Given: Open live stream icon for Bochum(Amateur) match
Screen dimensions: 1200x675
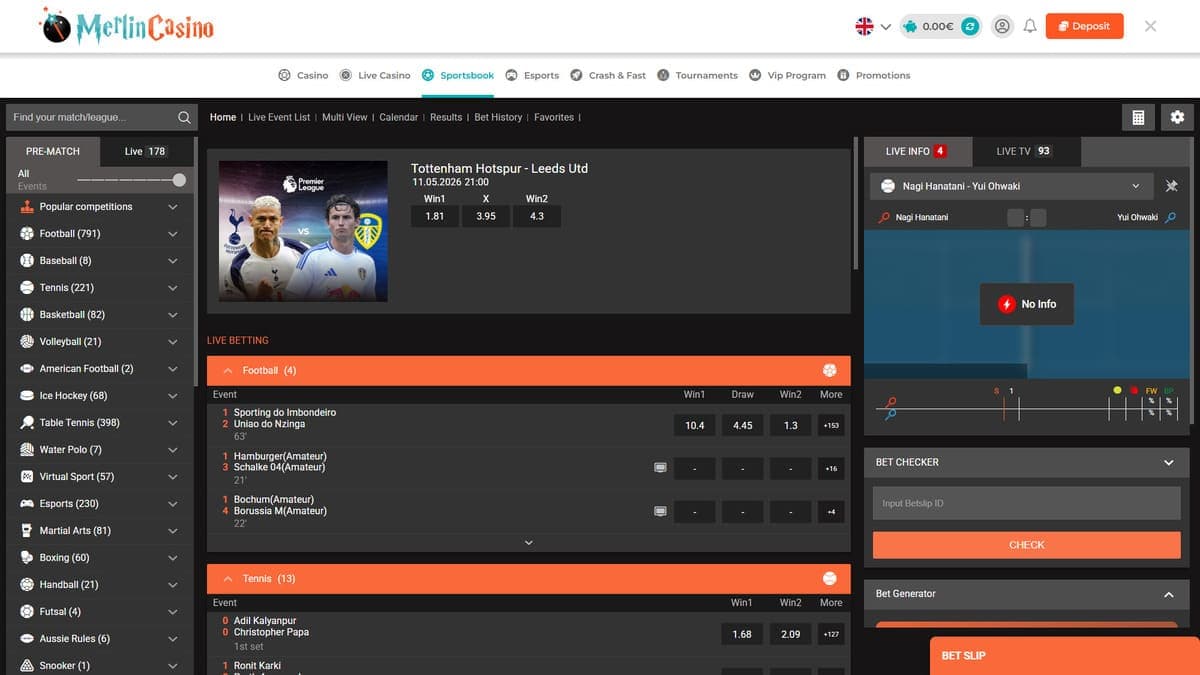Looking at the screenshot, I should tap(660, 511).
